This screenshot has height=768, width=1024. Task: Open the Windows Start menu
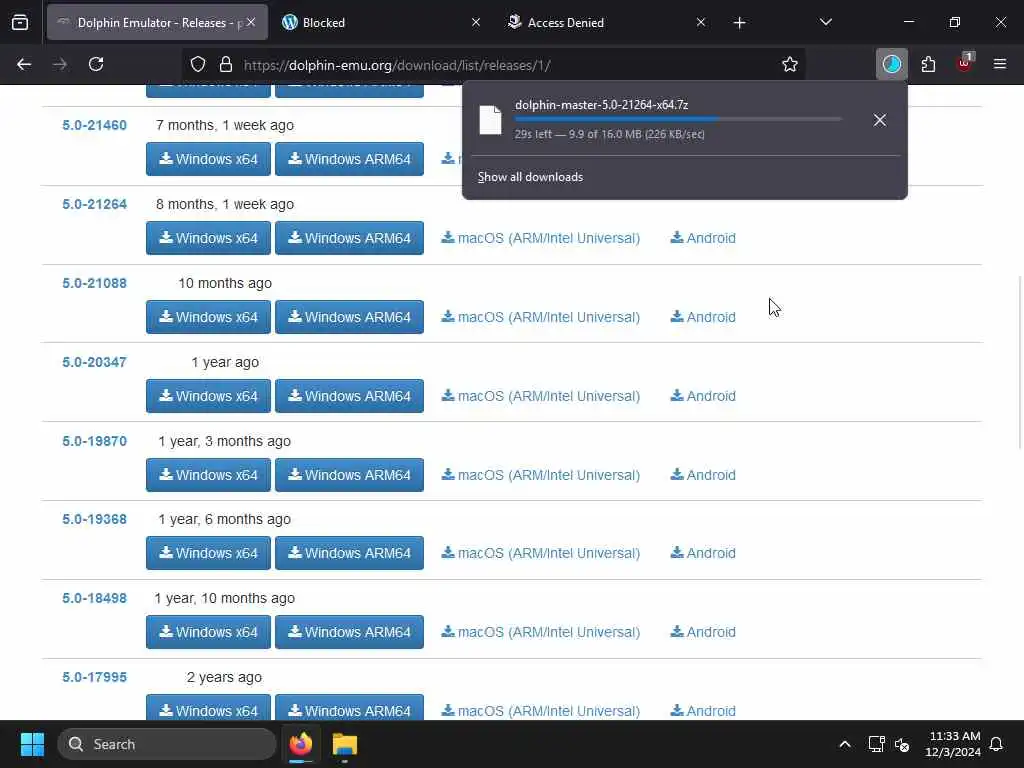[32, 744]
